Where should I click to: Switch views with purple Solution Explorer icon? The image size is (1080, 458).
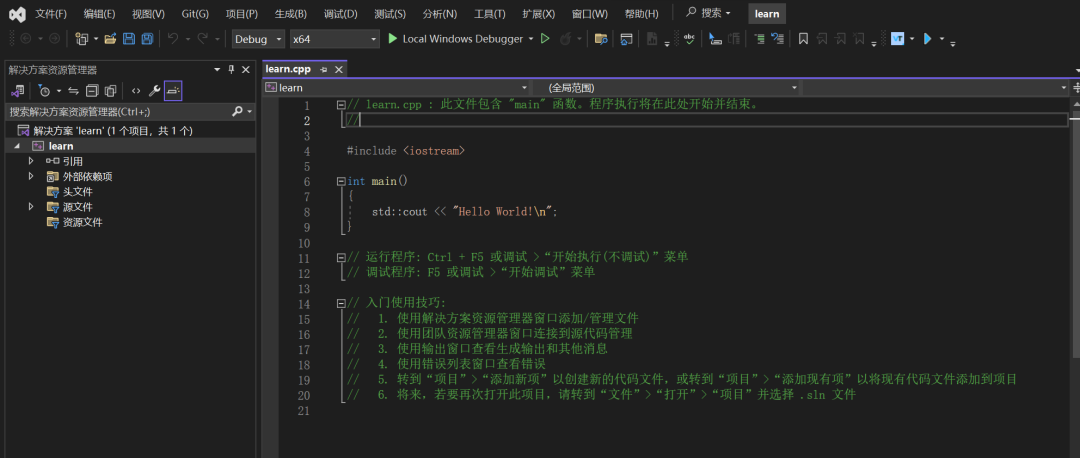(18, 90)
